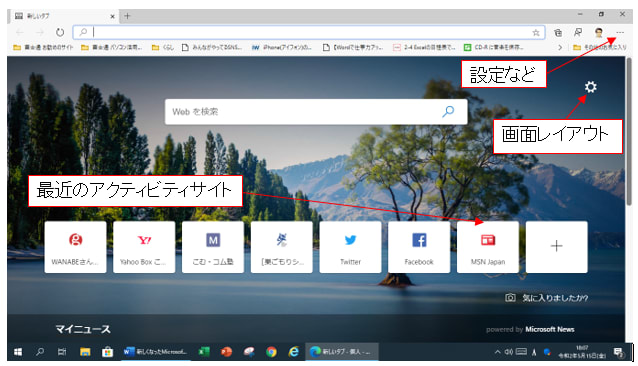638x366 pixels.
Task: Click the refresh page icon
Action: click(60, 32)
